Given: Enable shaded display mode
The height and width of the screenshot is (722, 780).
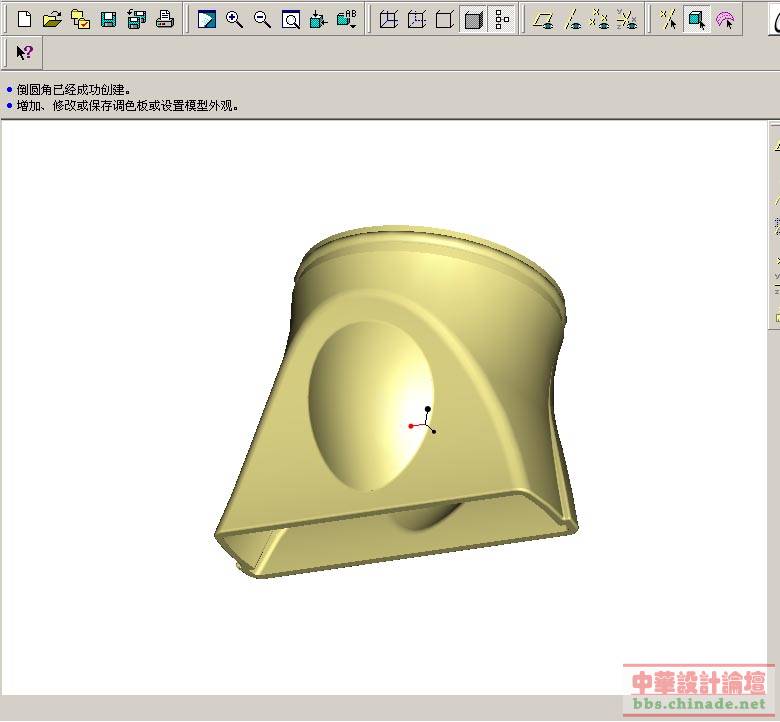Looking at the screenshot, I should tap(473, 19).
